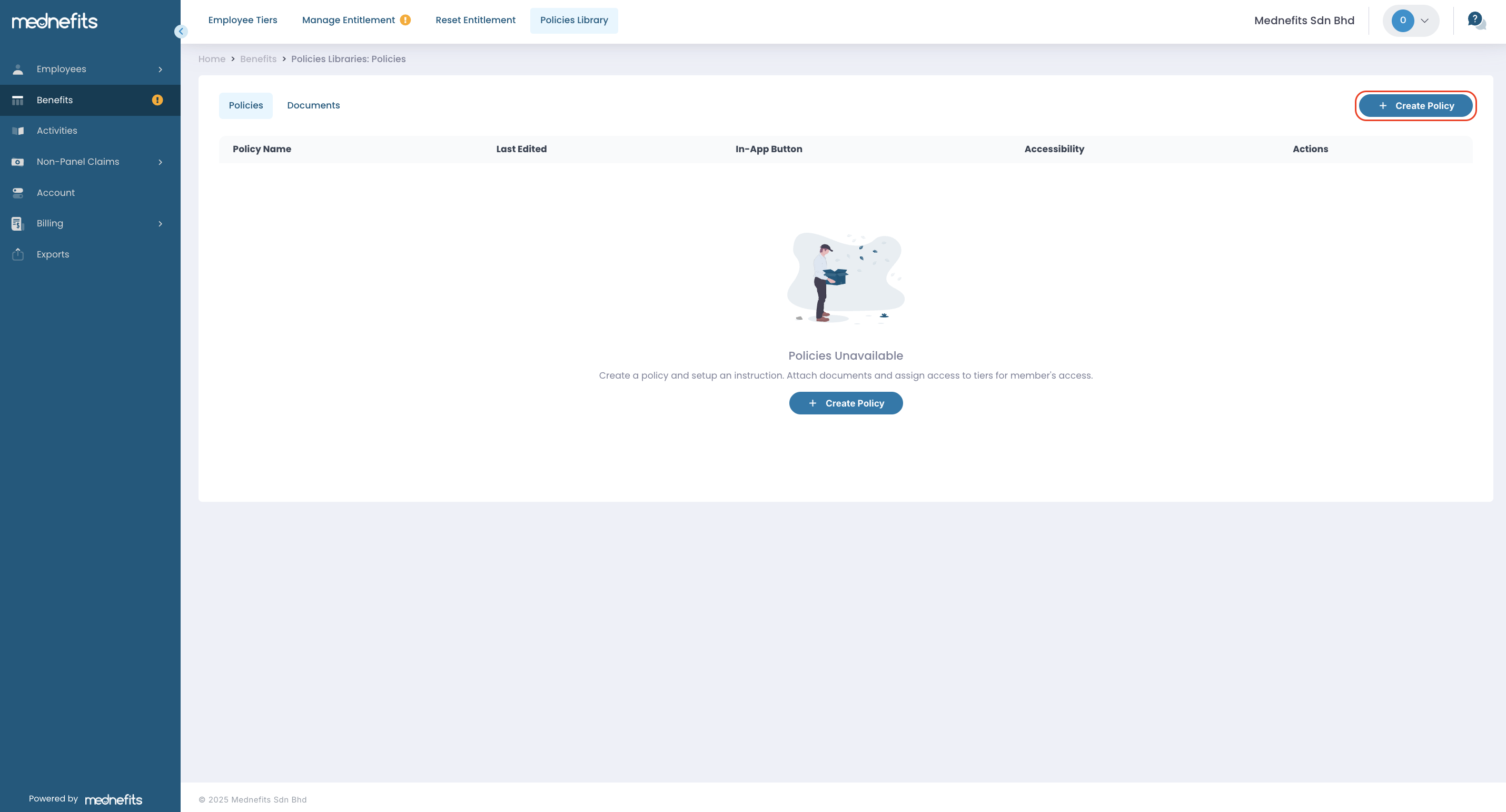Open Account in the sidebar
1506x812 pixels.
pyautogui.click(x=90, y=193)
